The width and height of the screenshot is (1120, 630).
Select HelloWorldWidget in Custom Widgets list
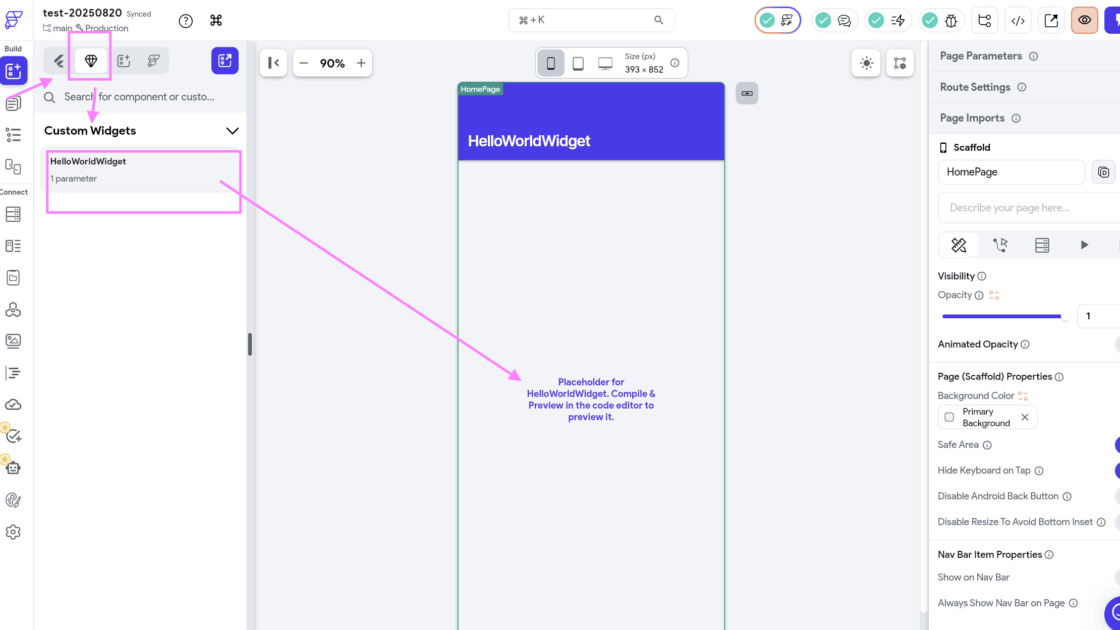pyautogui.click(x=141, y=170)
